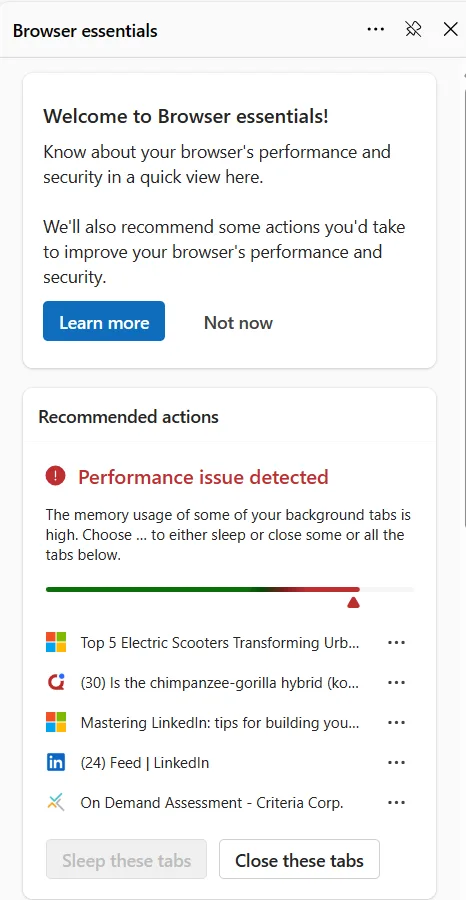Dismiss welcome card with Not now
The width and height of the screenshot is (466, 900).
(238, 323)
